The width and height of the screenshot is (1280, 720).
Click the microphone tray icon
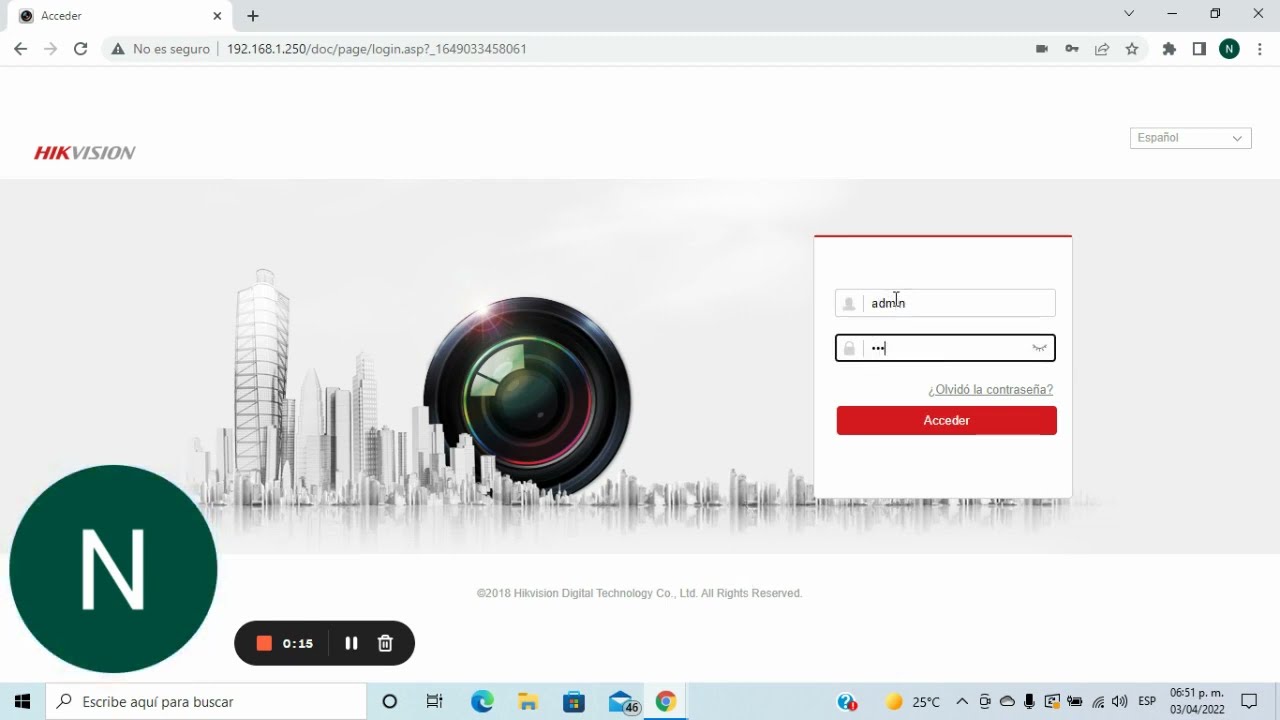click(x=1030, y=702)
